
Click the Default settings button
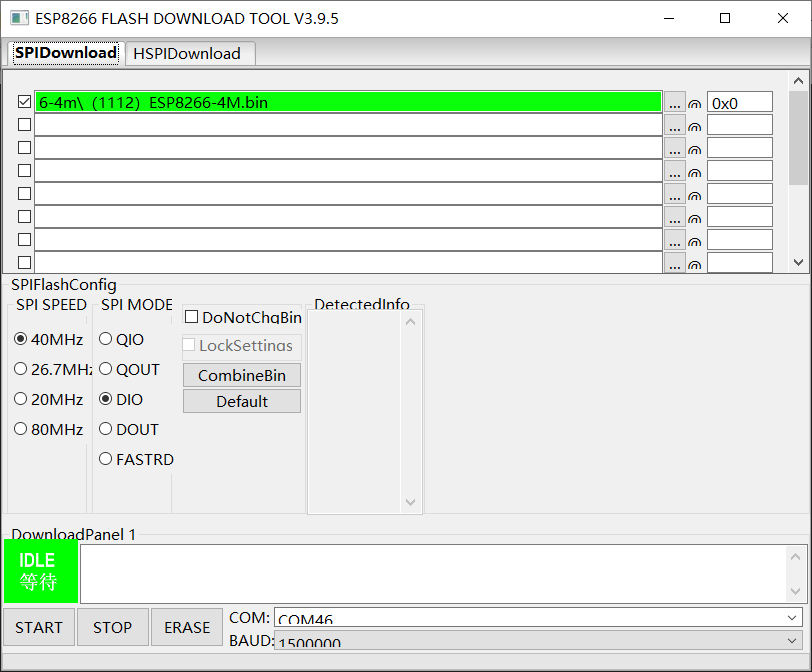click(x=242, y=401)
